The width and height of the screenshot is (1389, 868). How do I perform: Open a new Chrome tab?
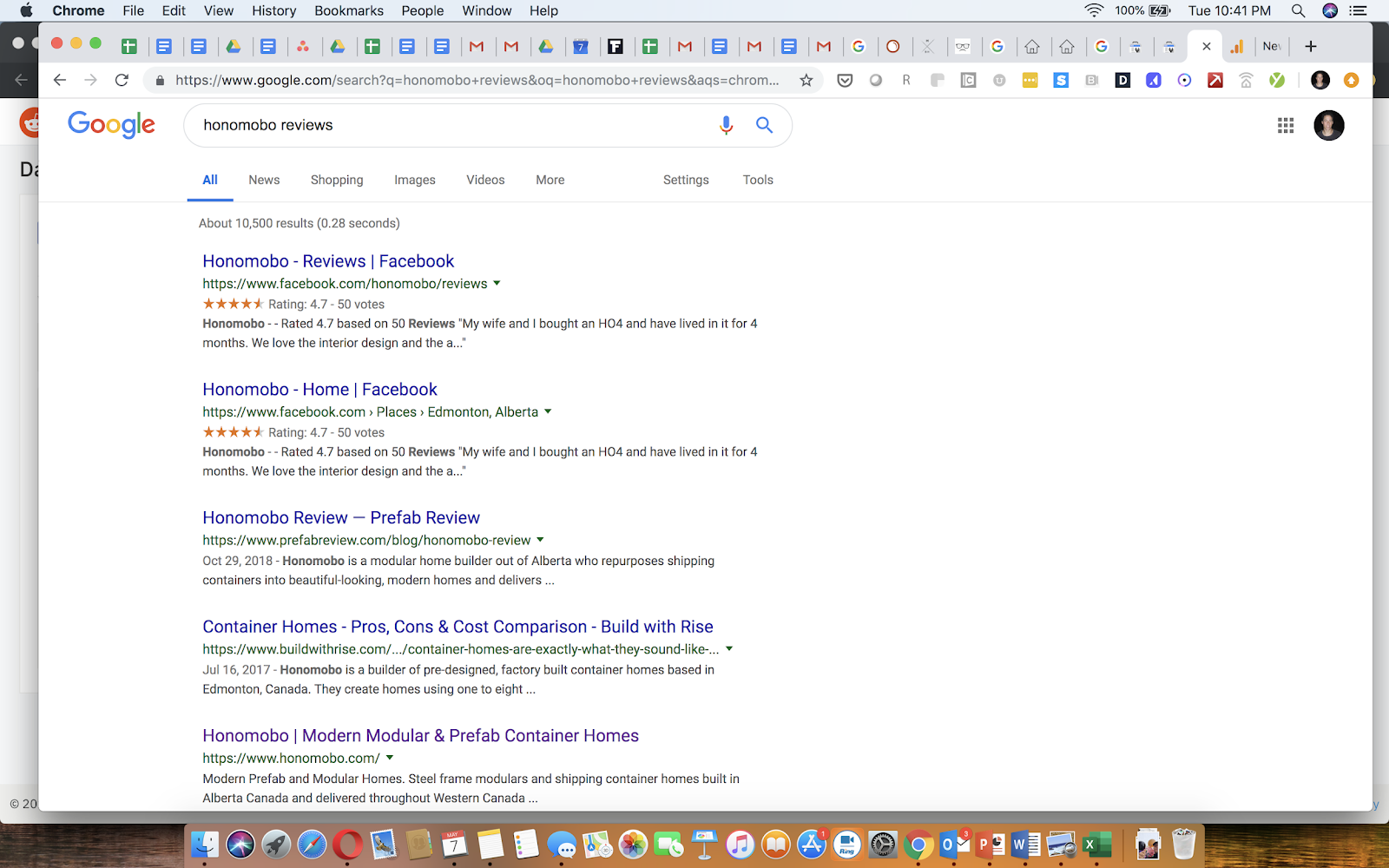click(1311, 46)
